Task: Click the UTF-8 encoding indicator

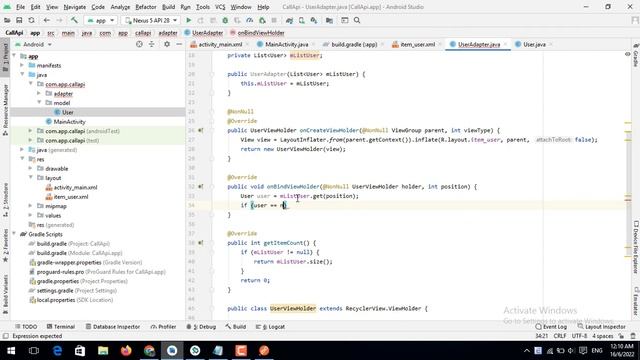Action: [x=579, y=336]
